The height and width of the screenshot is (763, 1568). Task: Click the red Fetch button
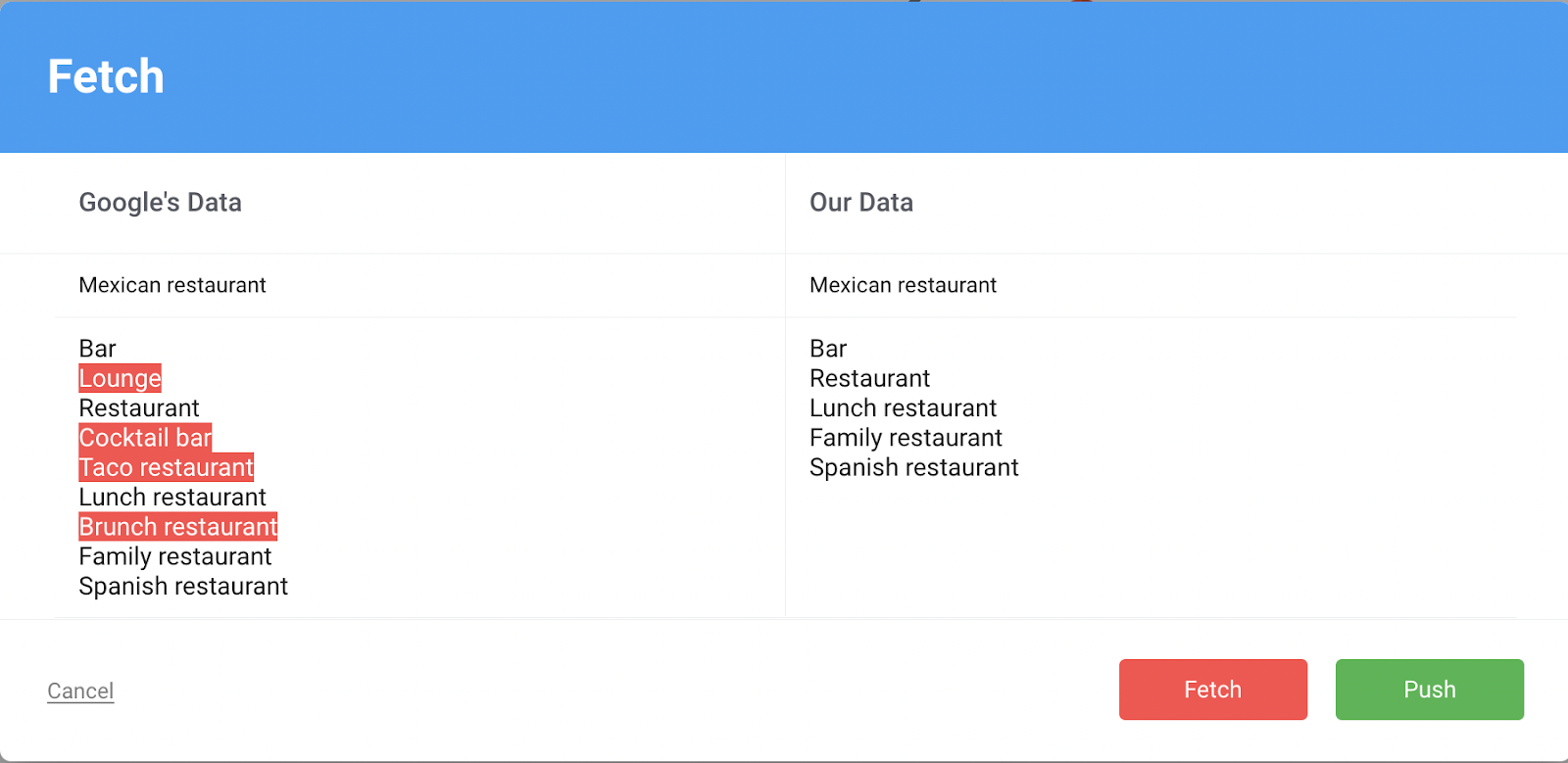pyautogui.click(x=1213, y=690)
